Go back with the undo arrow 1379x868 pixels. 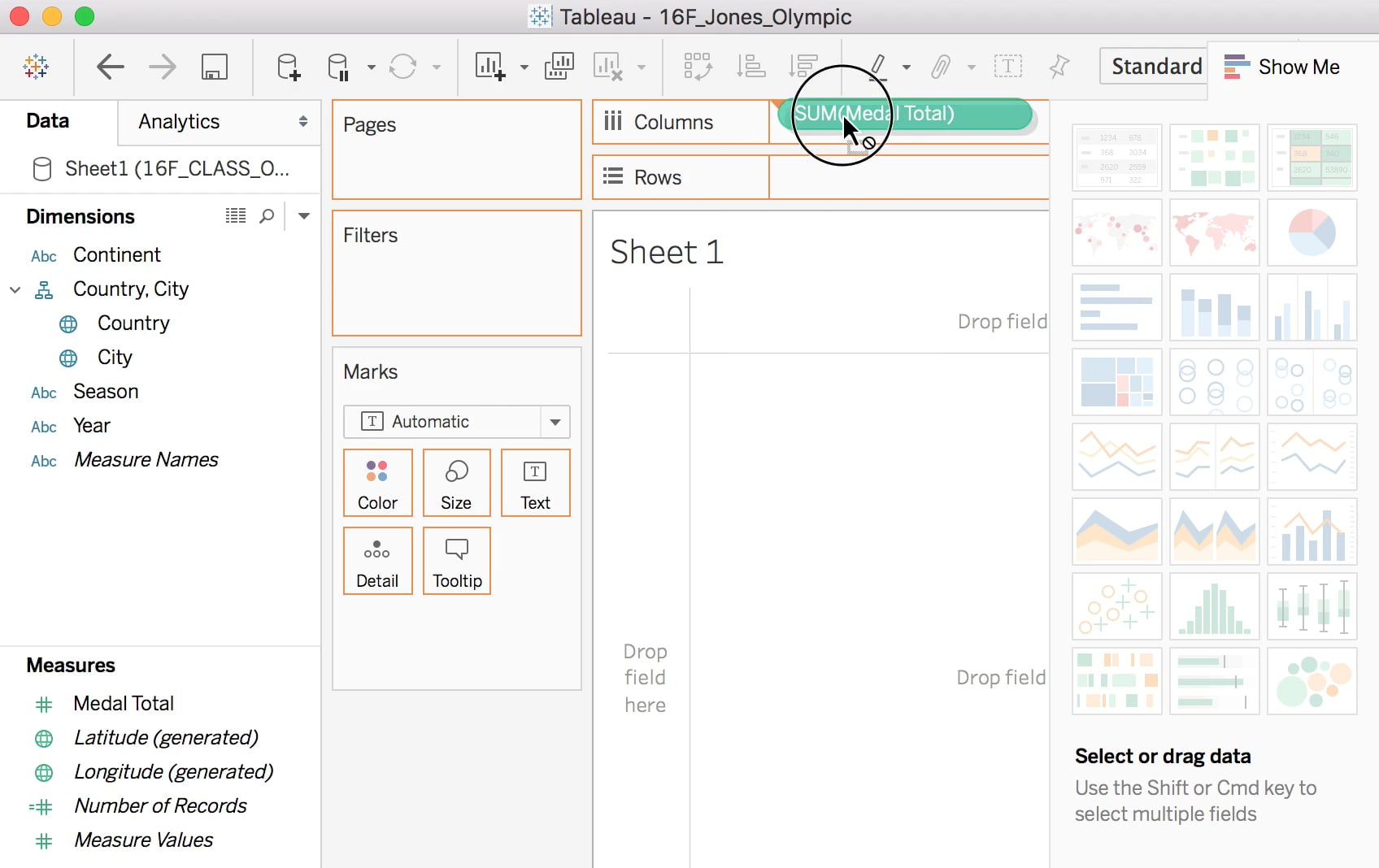tap(110, 67)
